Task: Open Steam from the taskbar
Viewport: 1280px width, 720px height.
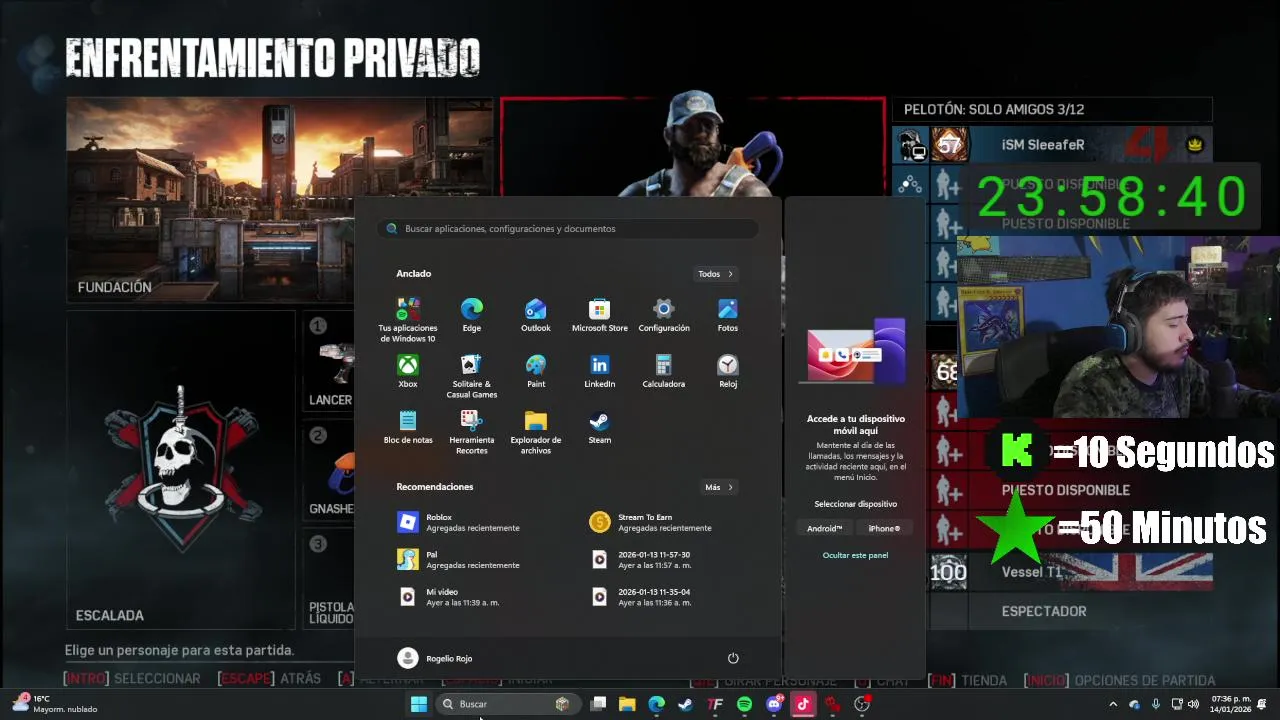Action: coord(685,704)
